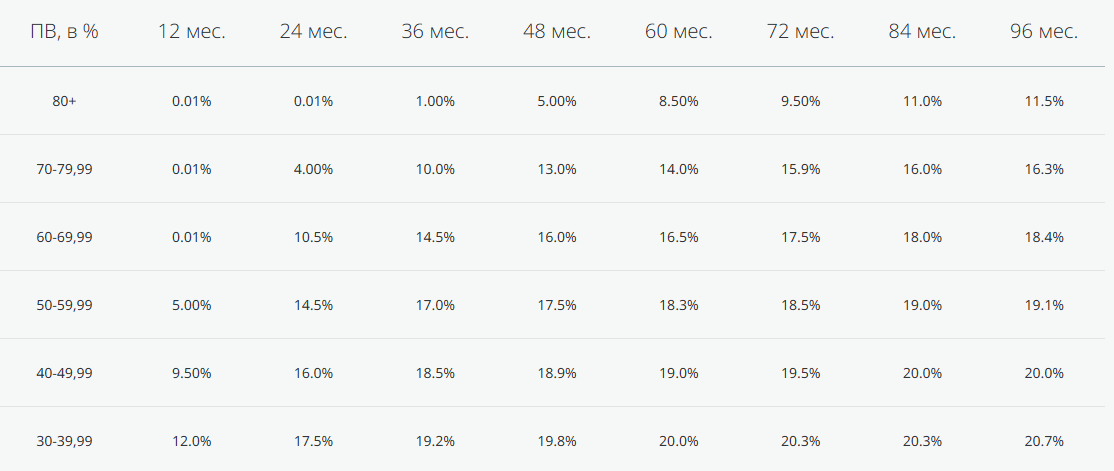Click the "50-59,99" row label
The image size is (1114, 471).
coord(64,305)
